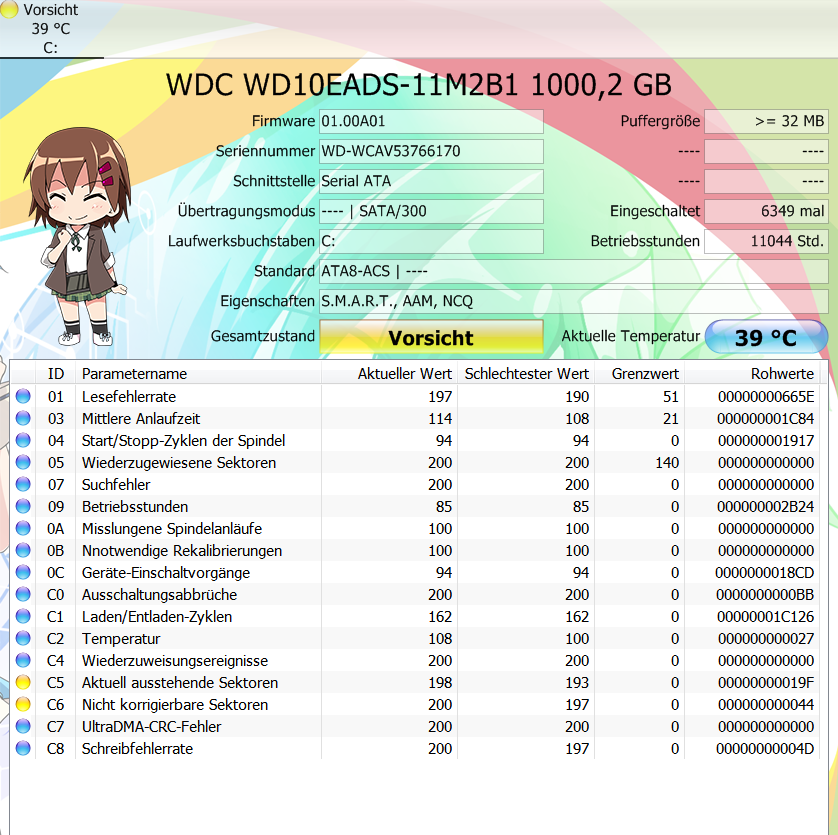Click the current value 162

pos(440,616)
